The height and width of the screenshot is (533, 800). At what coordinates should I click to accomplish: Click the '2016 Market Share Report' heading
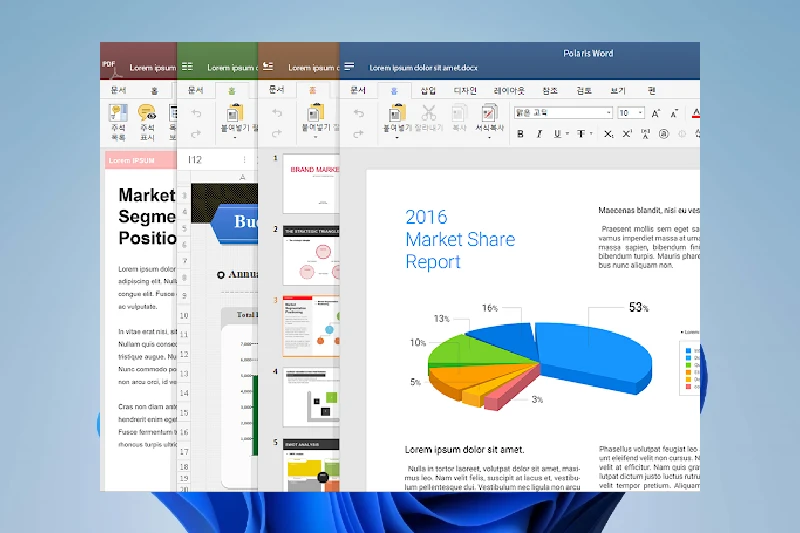pos(460,239)
